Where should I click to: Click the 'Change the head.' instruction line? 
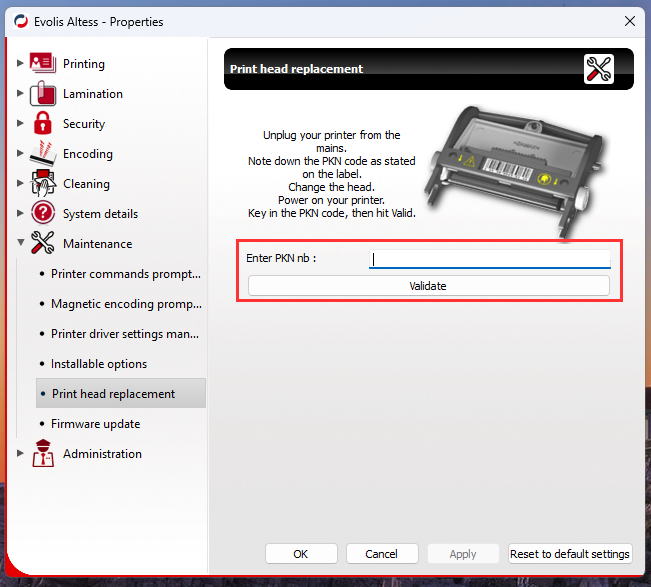[x=331, y=187]
